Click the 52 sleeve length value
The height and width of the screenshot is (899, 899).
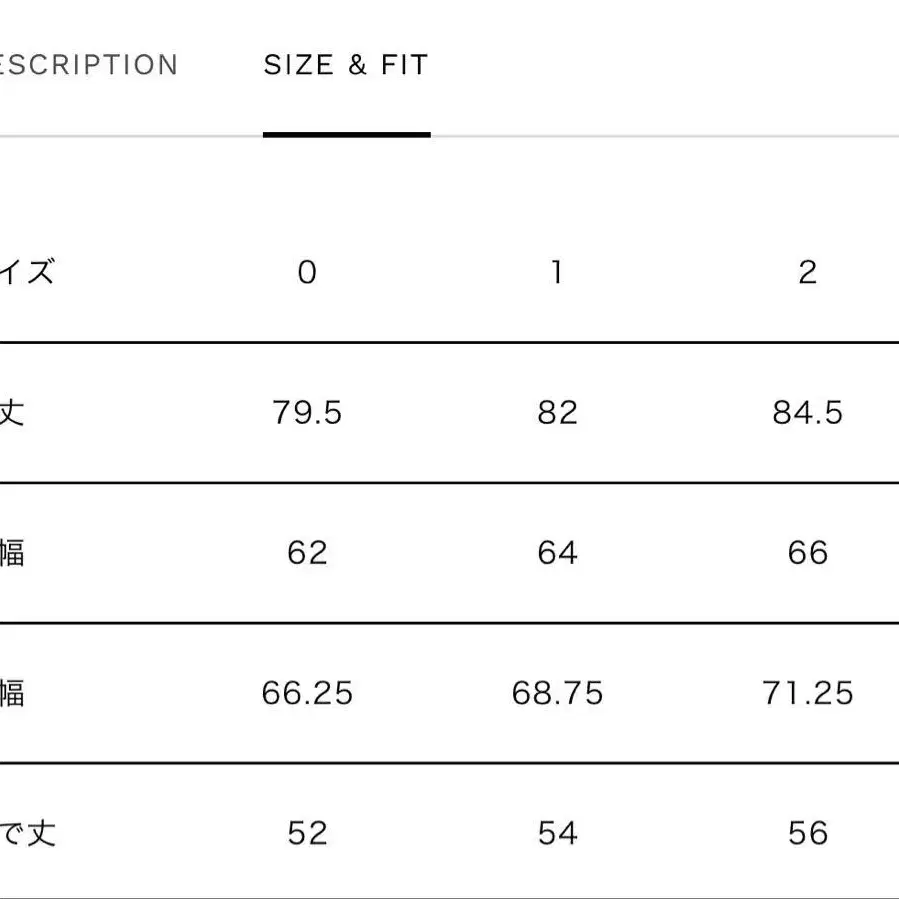coord(307,833)
